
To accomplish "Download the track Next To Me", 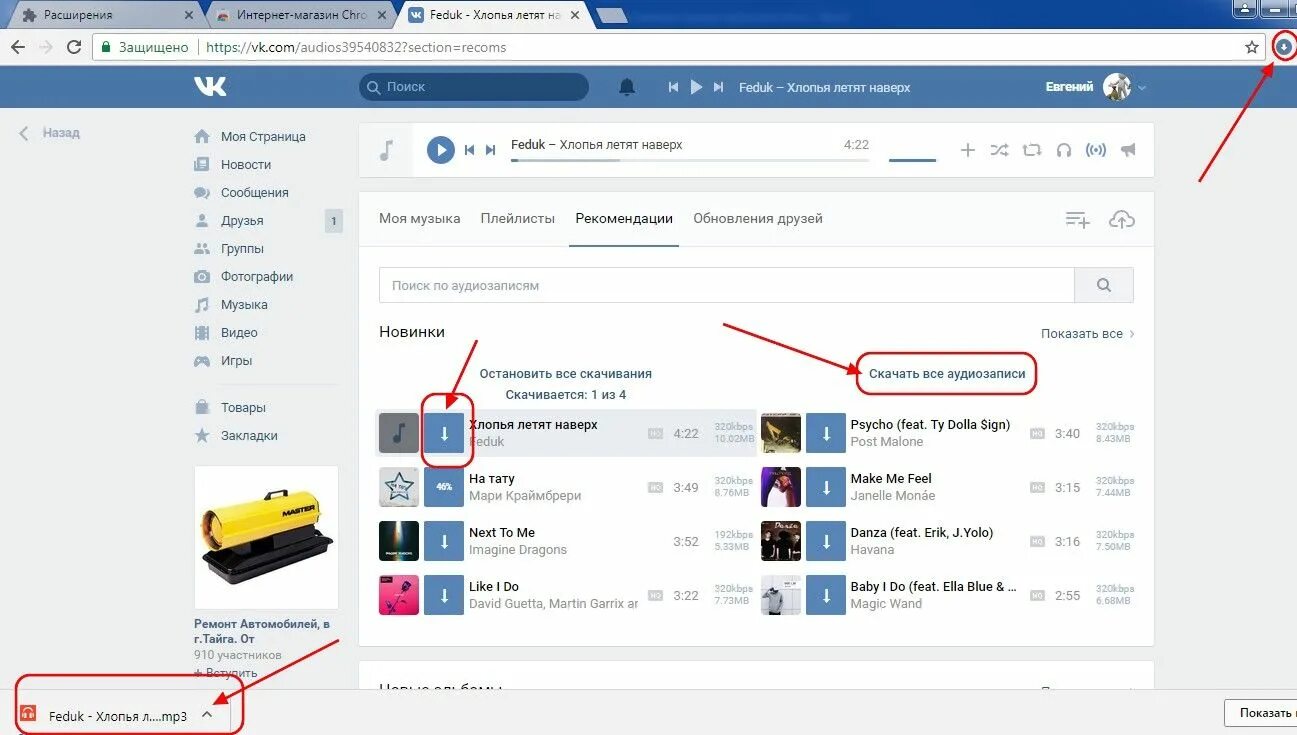I will point(445,541).
